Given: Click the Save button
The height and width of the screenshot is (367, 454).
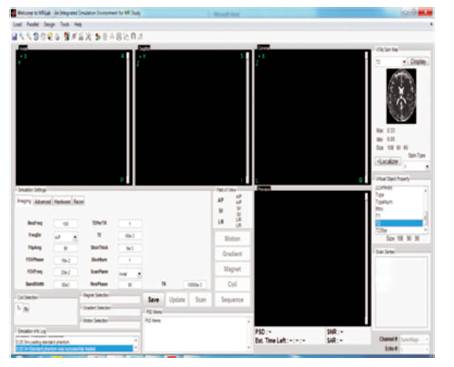Looking at the screenshot, I should point(154,300).
